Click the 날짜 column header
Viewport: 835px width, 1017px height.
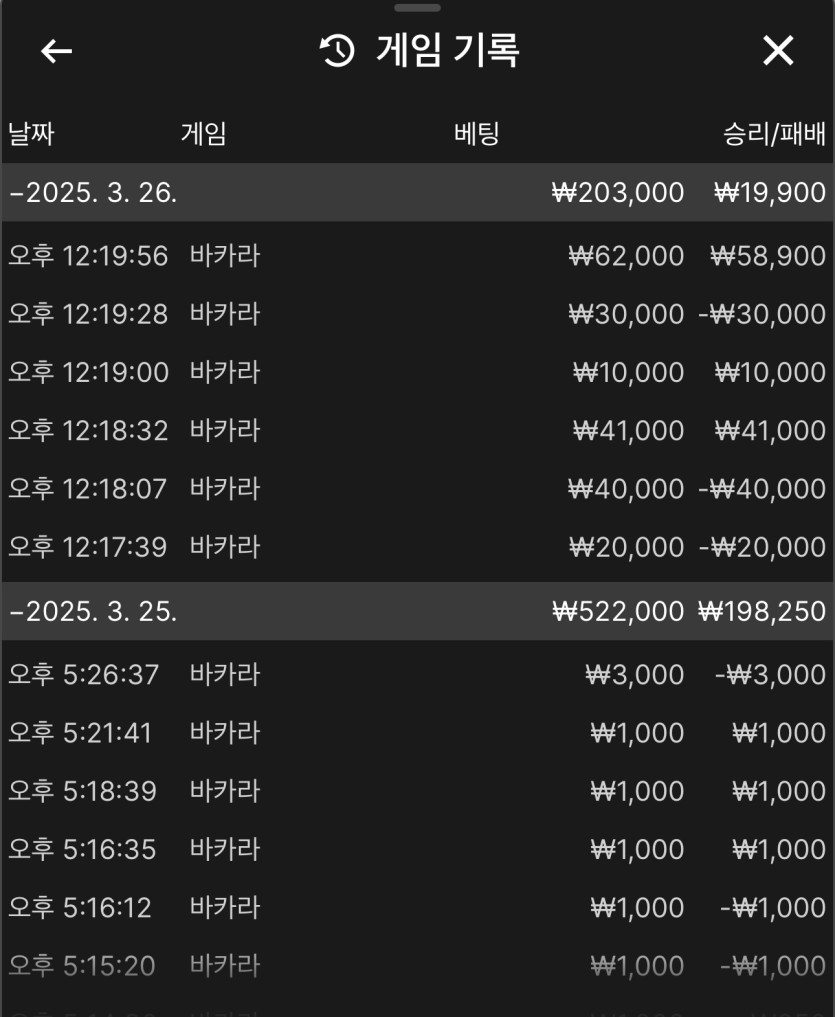(30, 134)
